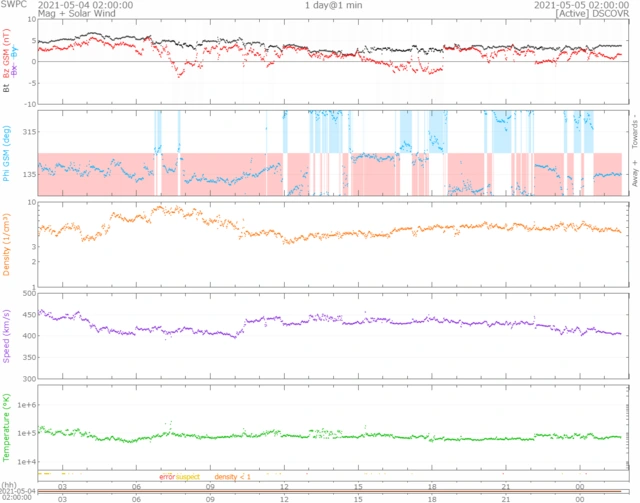Click the 'Away +' label on right side
Viewport: 640px width, 503px height.
[x=634, y=176]
